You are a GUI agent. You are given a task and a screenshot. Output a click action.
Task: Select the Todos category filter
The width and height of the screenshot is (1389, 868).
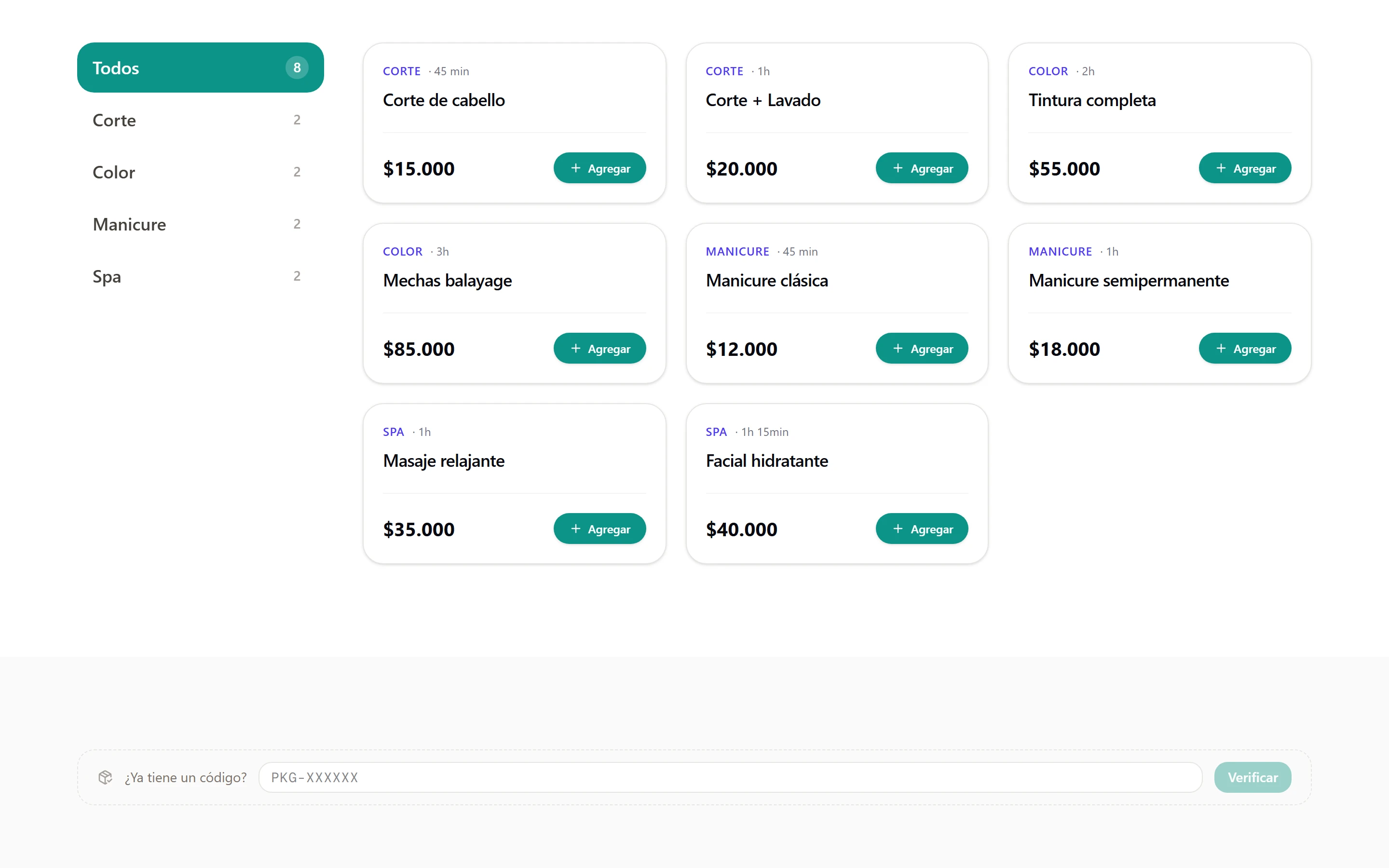(200, 68)
